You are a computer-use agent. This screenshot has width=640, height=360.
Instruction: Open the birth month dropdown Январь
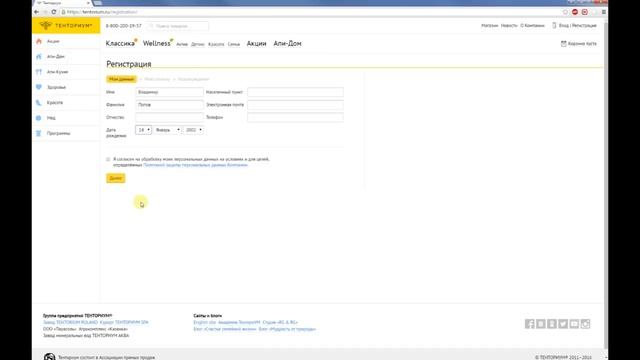[x=167, y=130]
